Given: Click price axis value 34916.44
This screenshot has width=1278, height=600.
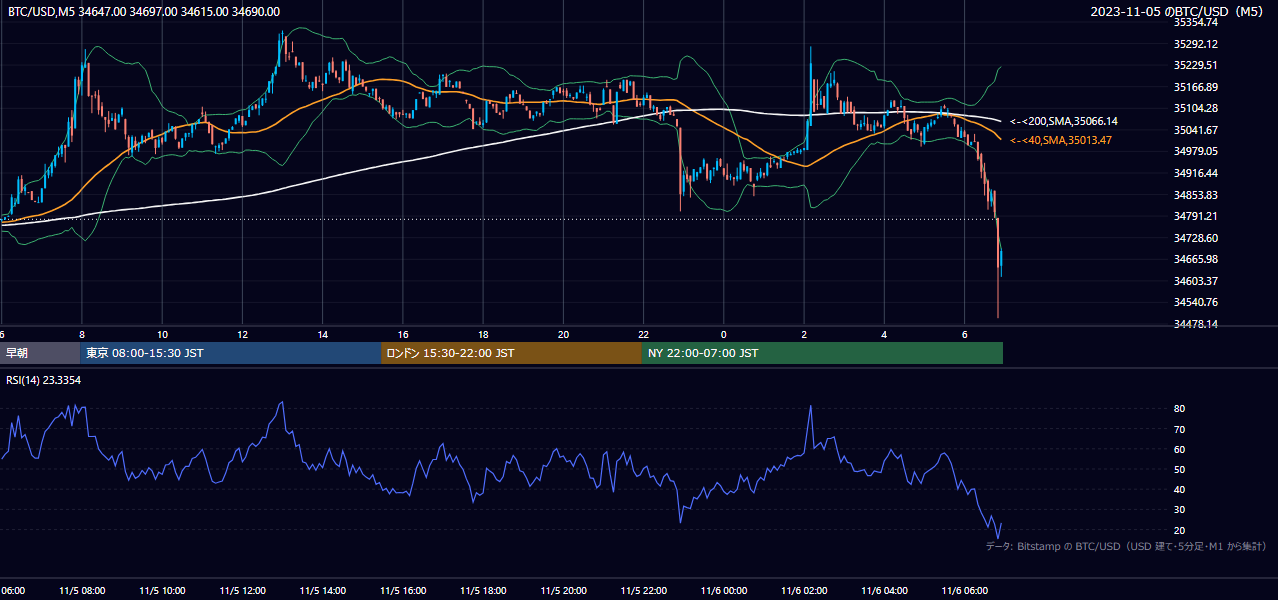Looking at the screenshot, I should [1195, 173].
